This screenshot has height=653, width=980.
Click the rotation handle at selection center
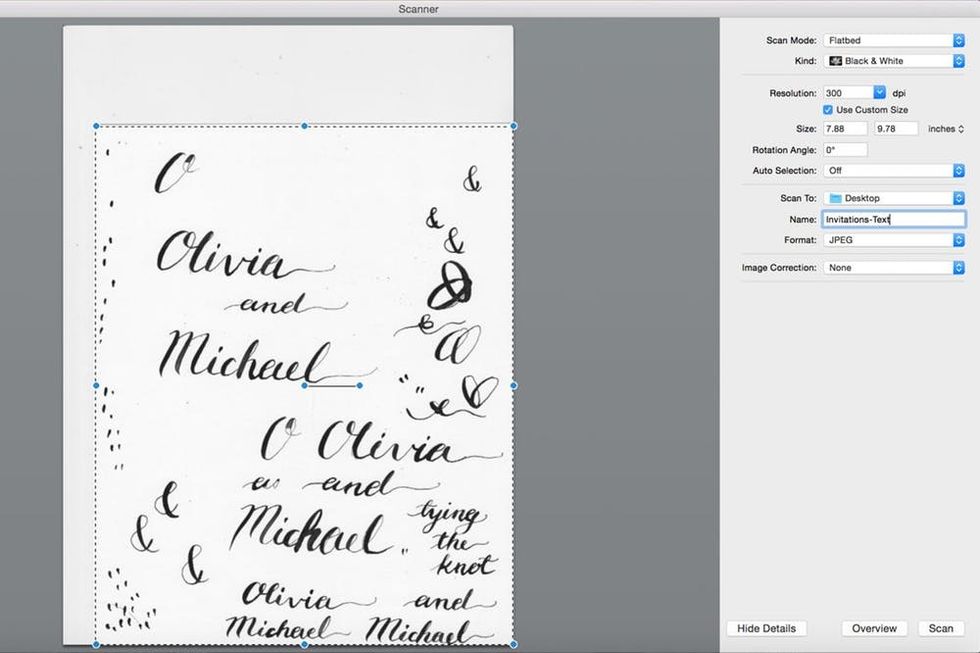(359, 385)
